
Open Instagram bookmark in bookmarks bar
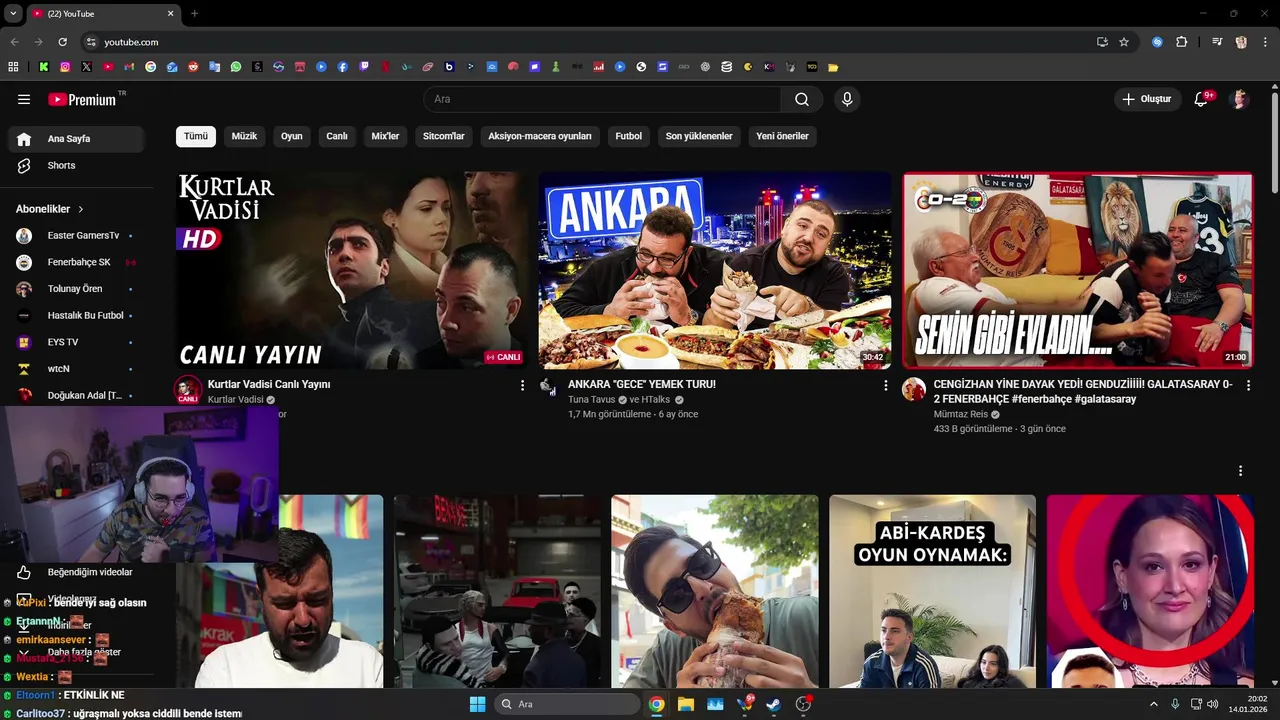coord(65,67)
